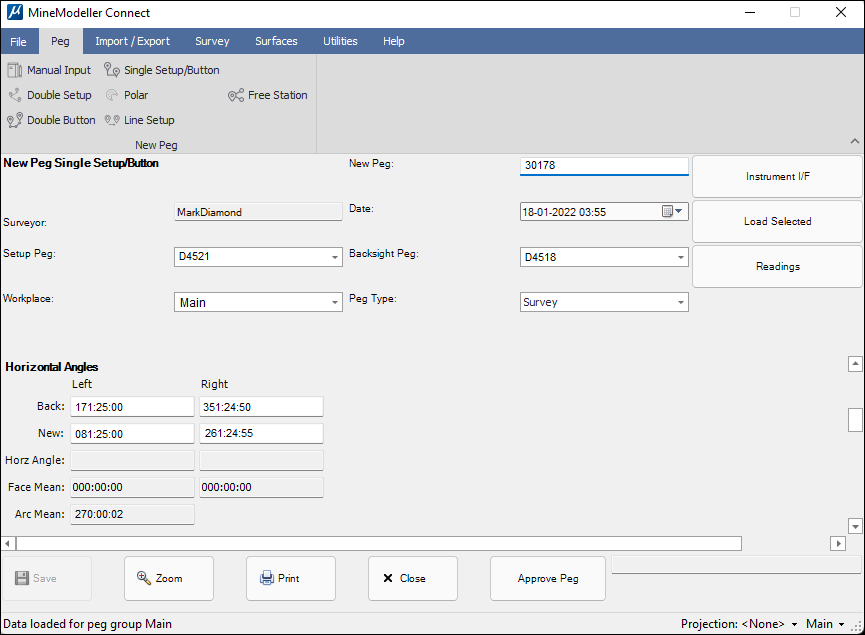
Task: Click the Zoom magnifier button
Action: [168, 578]
